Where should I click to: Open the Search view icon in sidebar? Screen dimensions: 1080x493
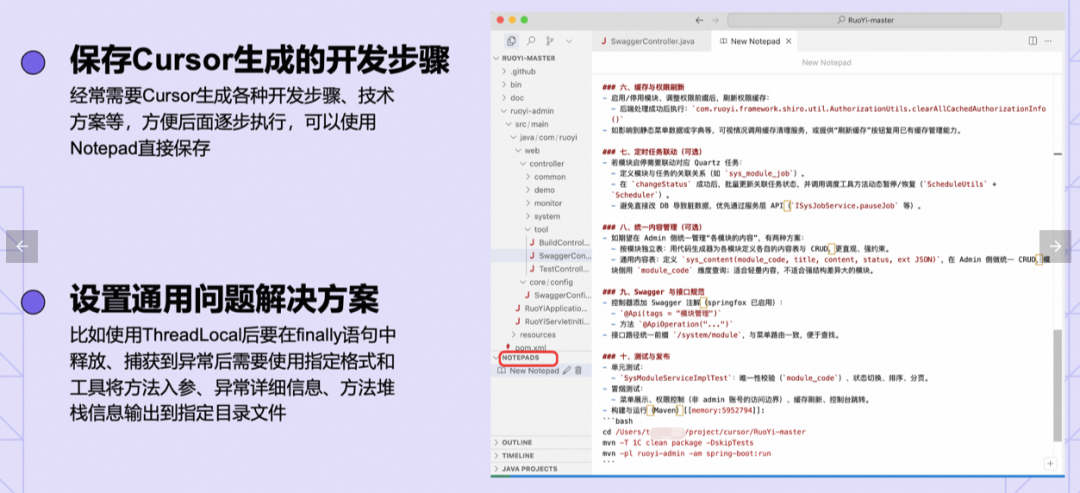point(531,41)
